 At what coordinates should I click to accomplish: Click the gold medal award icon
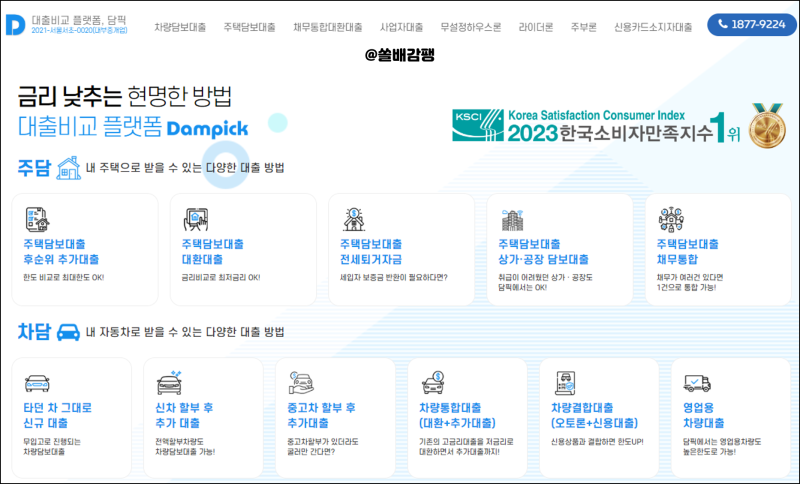[767, 125]
